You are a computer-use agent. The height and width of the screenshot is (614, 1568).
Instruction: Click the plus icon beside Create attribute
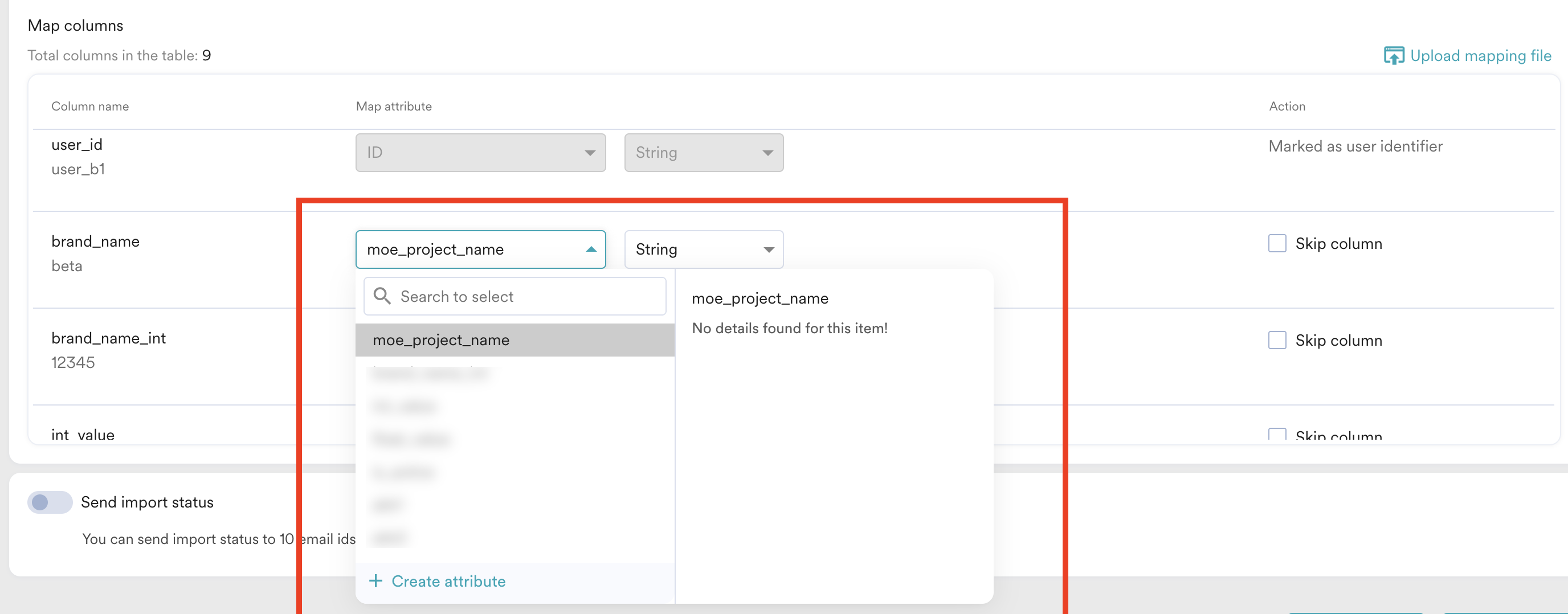pos(375,580)
